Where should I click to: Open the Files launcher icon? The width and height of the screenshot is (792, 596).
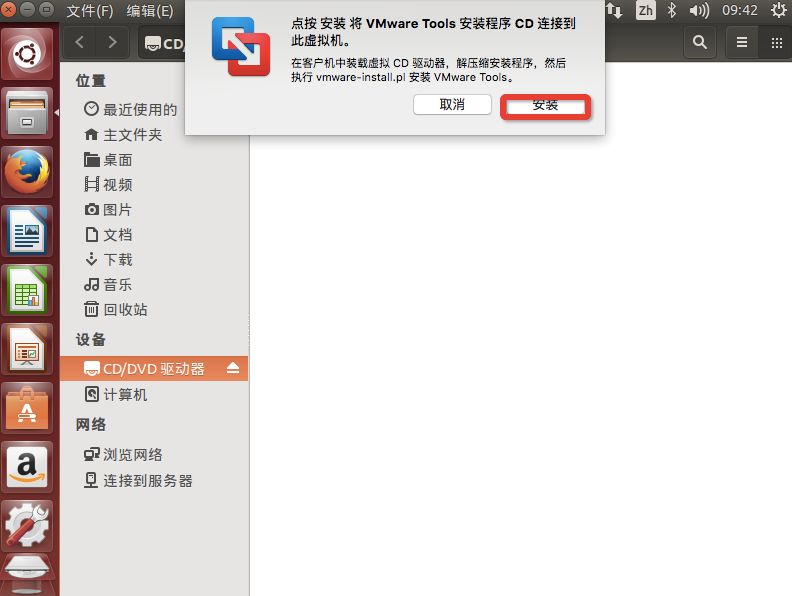click(x=27, y=113)
